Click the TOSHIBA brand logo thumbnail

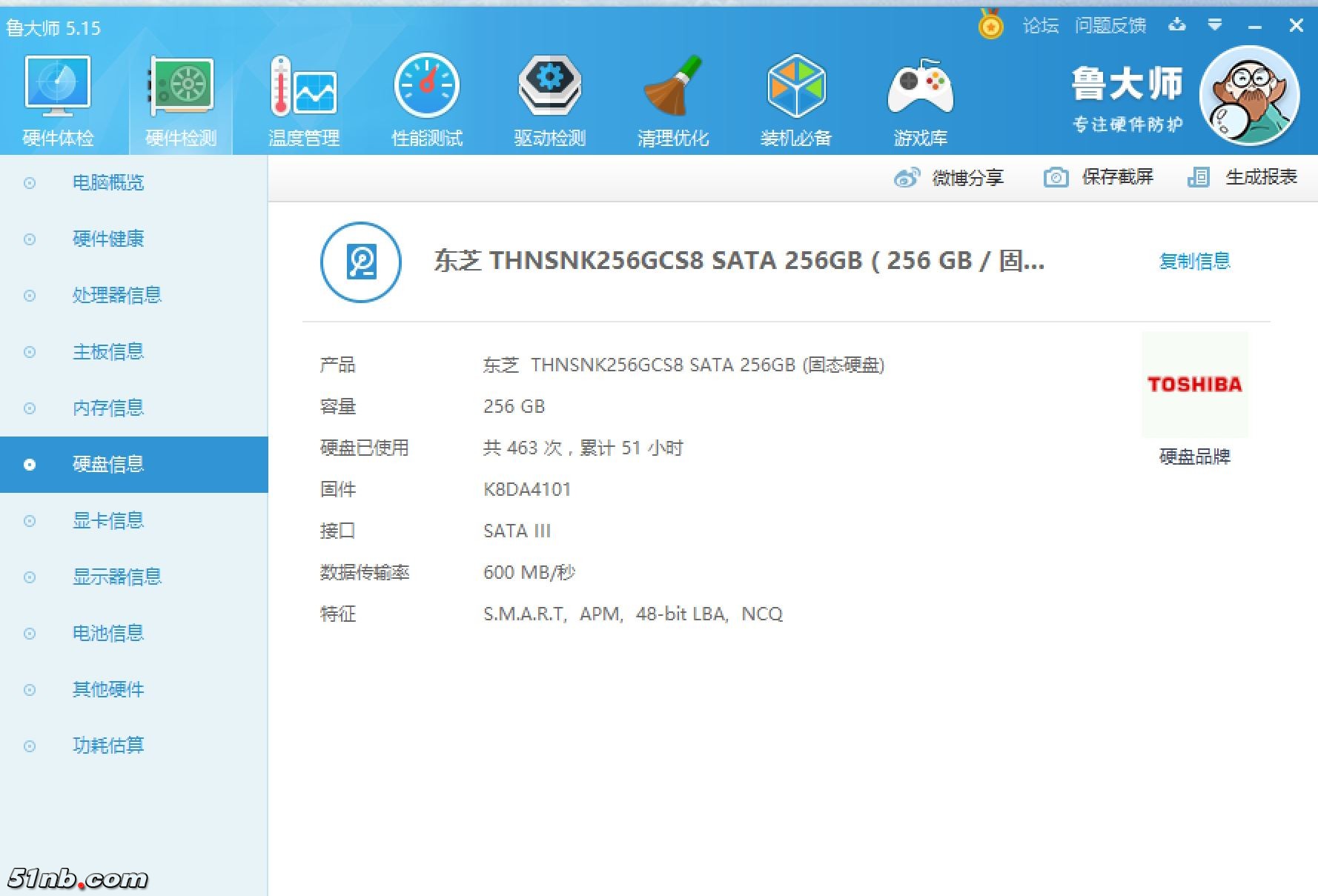pyautogui.click(x=1194, y=384)
